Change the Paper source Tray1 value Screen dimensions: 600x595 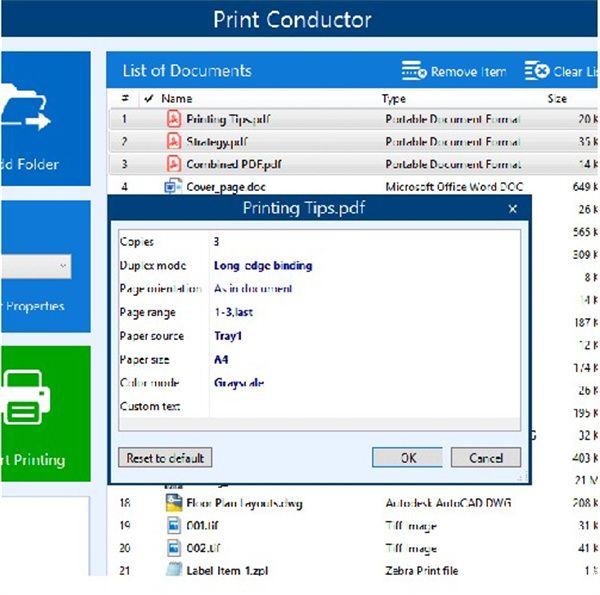[x=228, y=336]
